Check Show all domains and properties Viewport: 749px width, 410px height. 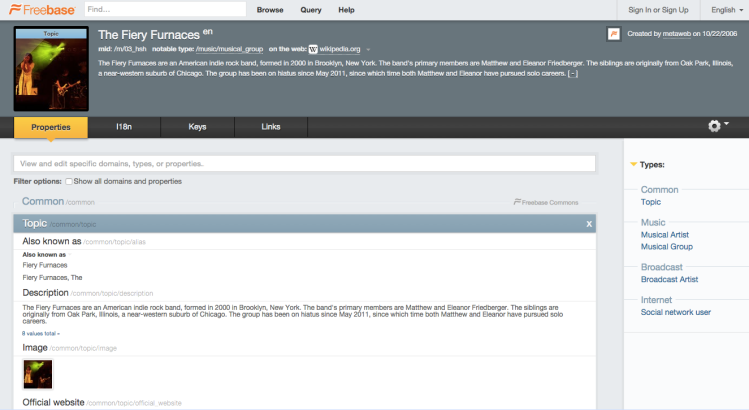tap(69, 182)
